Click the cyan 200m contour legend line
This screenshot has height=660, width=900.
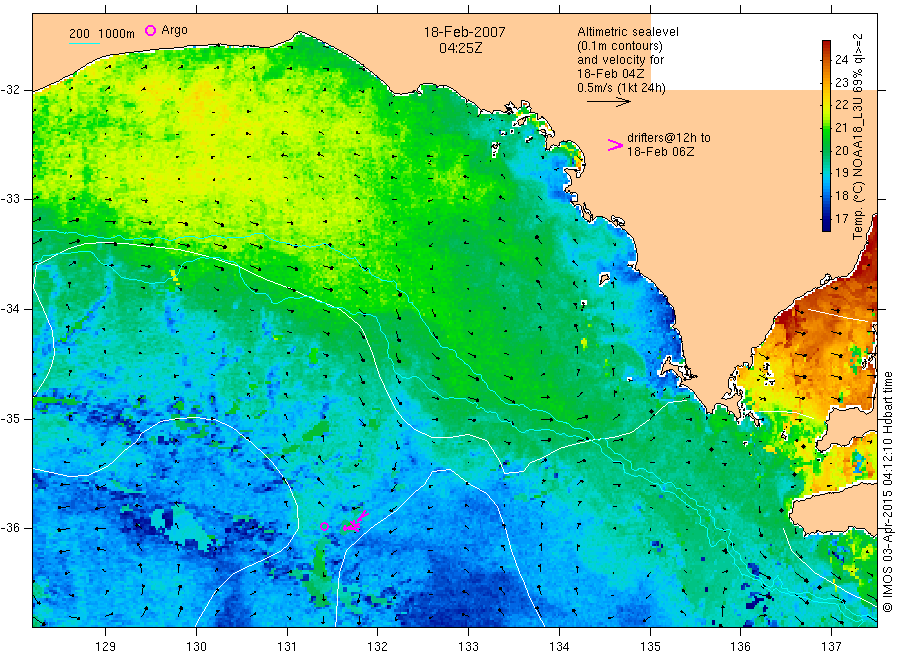[x=84, y=44]
